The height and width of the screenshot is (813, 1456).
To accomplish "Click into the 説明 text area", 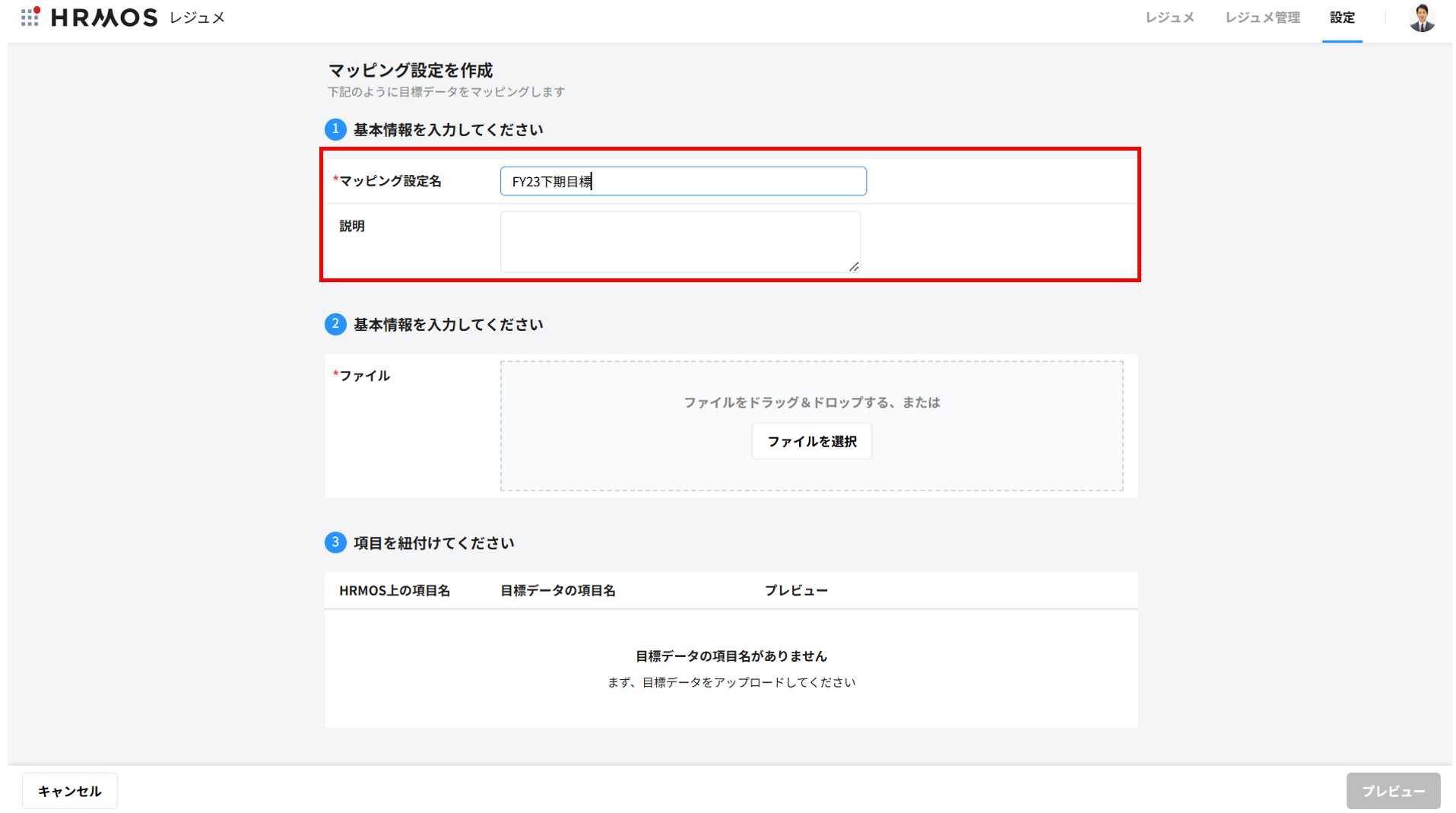I will click(680, 241).
